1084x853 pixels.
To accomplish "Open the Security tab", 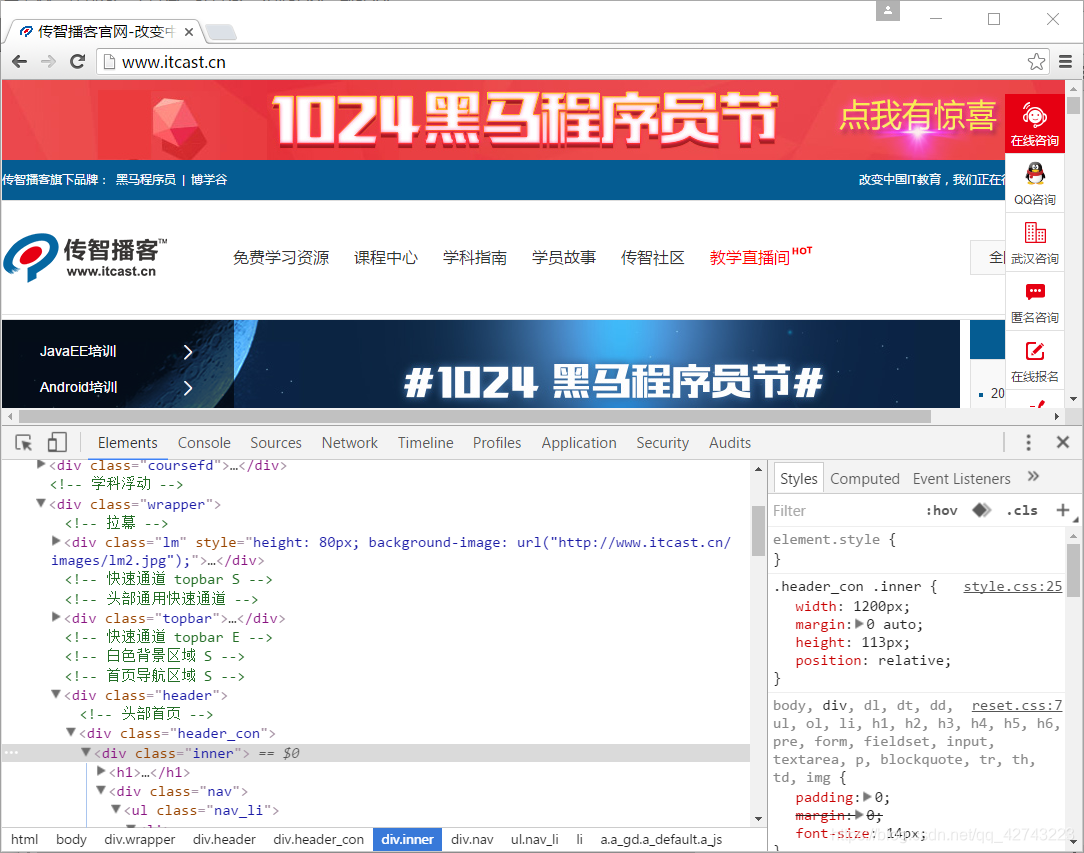I will click(662, 443).
